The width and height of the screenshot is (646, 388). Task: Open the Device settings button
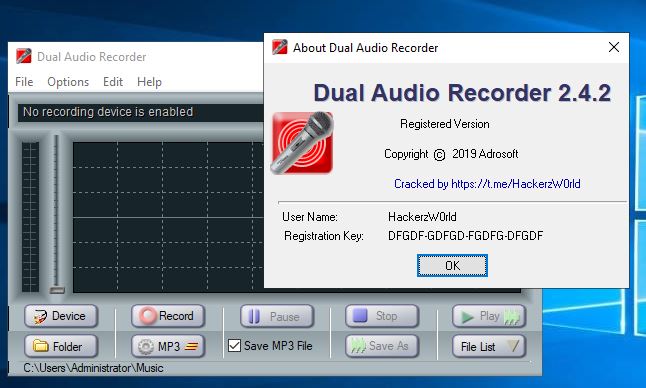(x=61, y=316)
